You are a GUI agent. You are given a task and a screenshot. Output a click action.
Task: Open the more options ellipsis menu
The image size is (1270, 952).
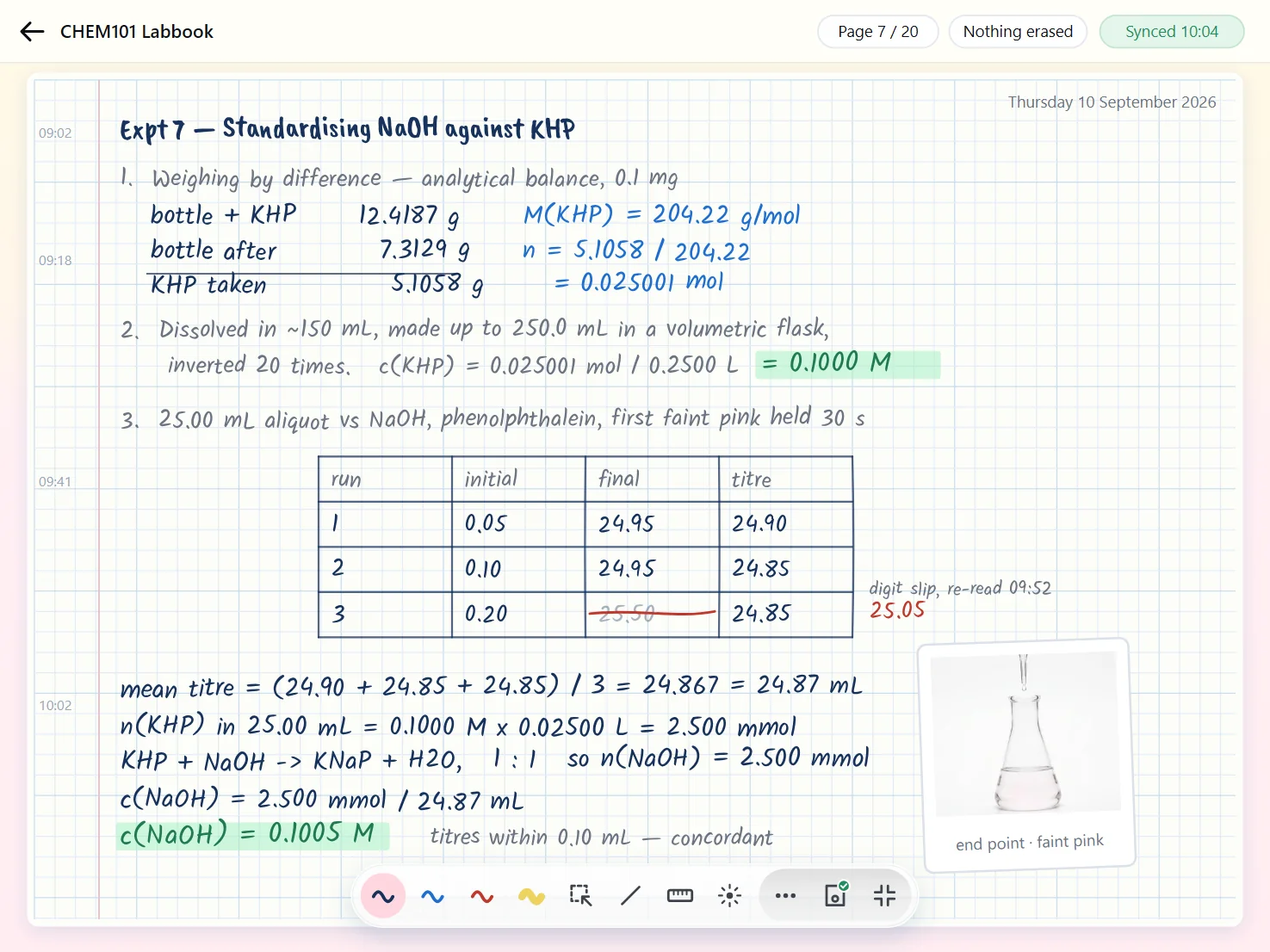click(785, 896)
